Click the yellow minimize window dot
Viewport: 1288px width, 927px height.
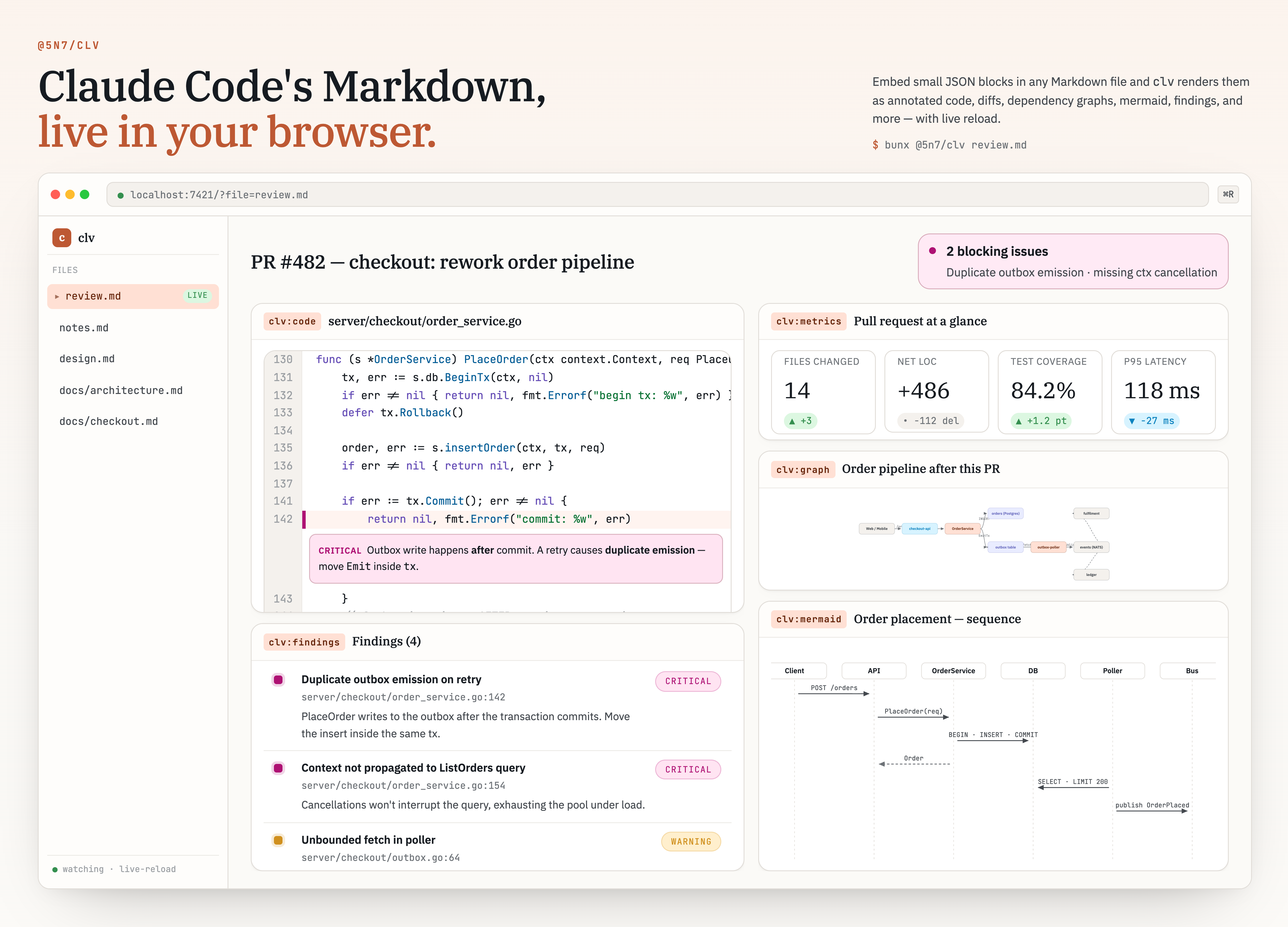[x=70, y=195]
